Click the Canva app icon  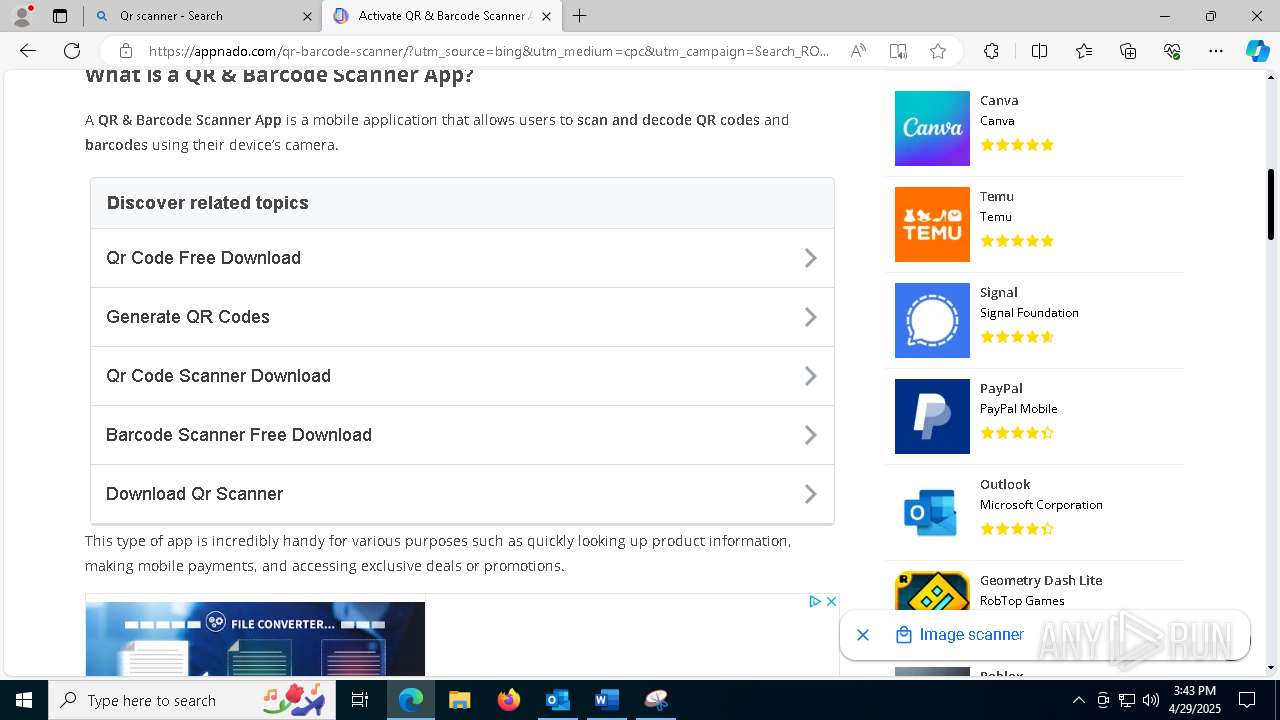coord(932,128)
